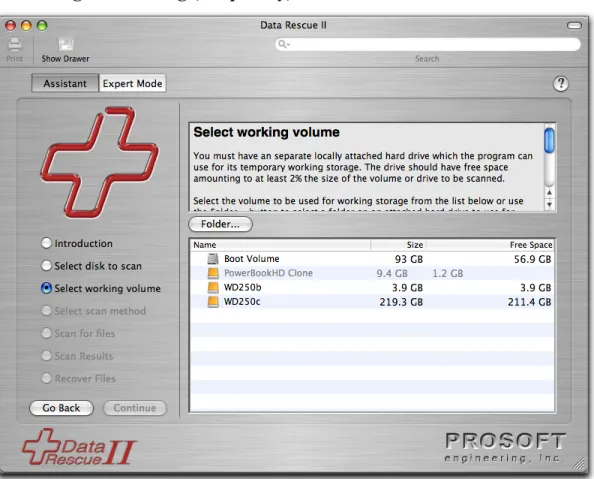Click the instructions scroll down arrow
Screen dimensions: 594x479
[x=549, y=205]
